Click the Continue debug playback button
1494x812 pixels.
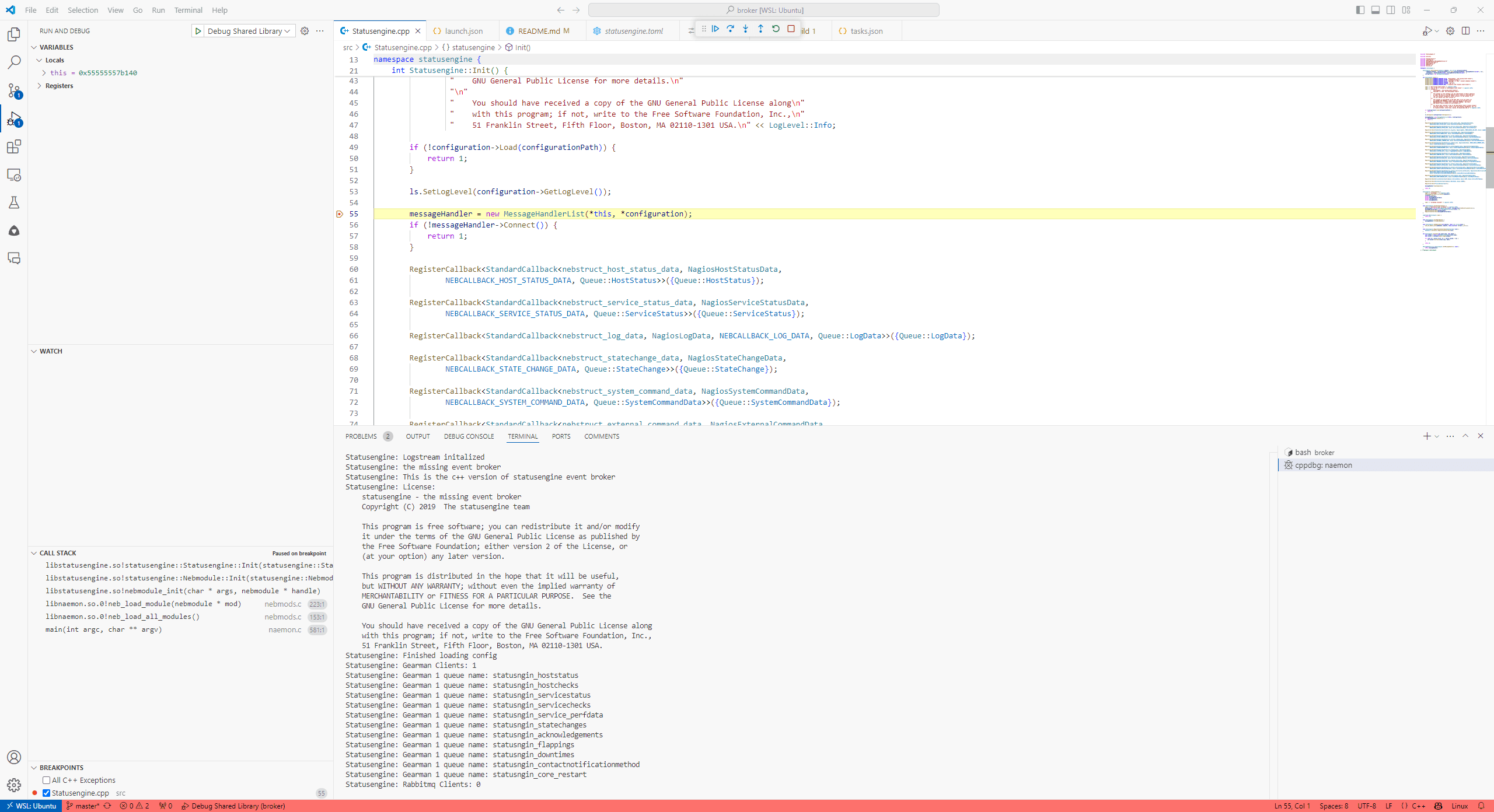click(715, 31)
